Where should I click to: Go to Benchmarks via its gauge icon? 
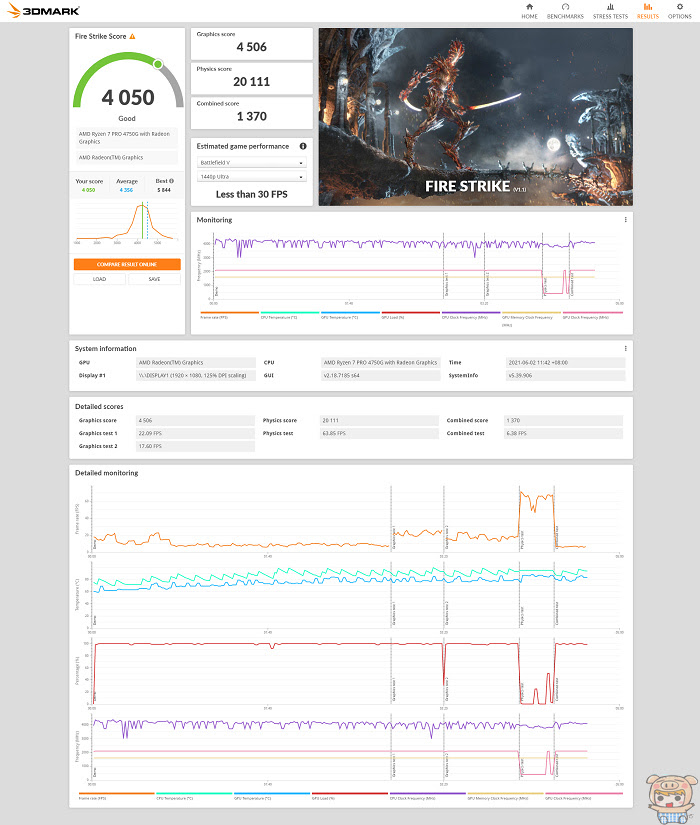pyautogui.click(x=565, y=7)
